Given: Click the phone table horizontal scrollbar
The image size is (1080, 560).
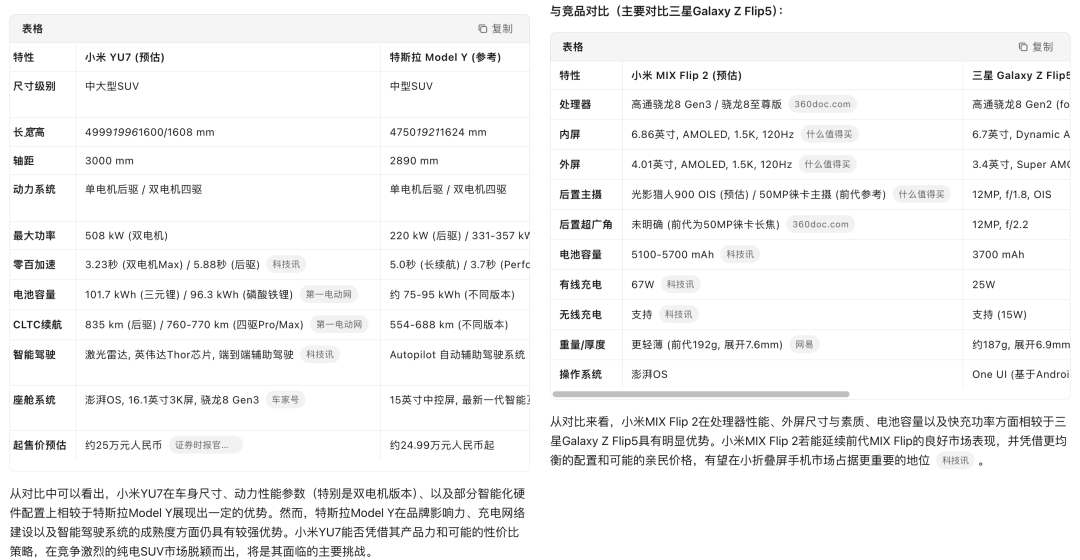Looking at the screenshot, I should coord(700,395).
